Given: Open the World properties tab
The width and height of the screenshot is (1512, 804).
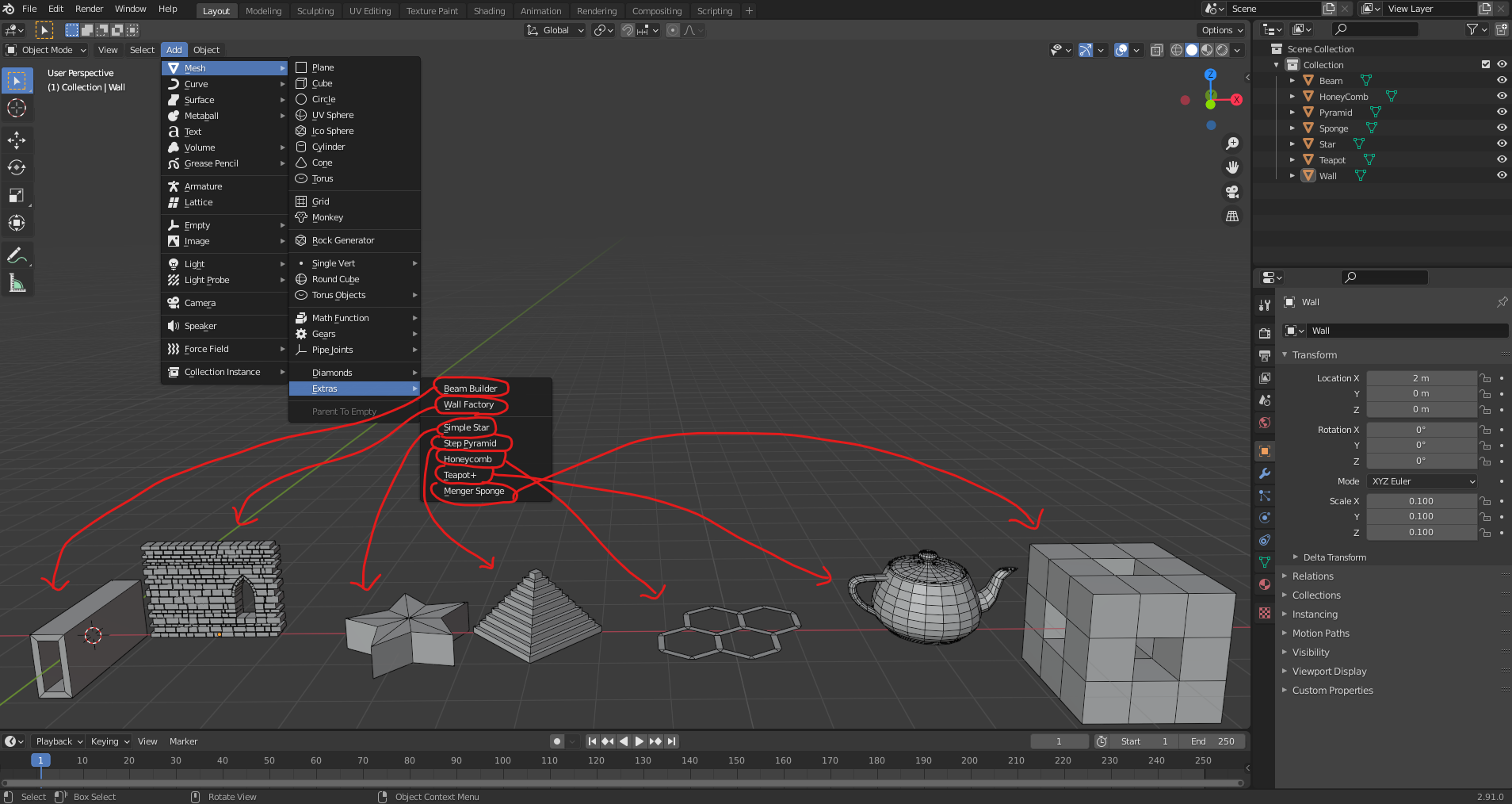Looking at the screenshot, I should [x=1265, y=423].
